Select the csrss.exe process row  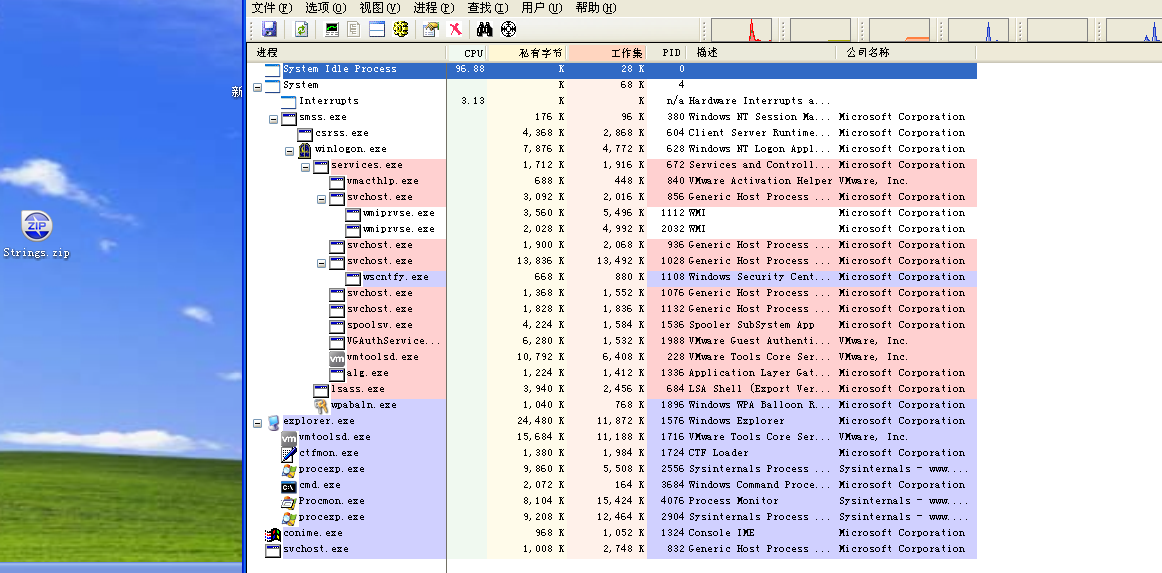[x=614, y=133]
